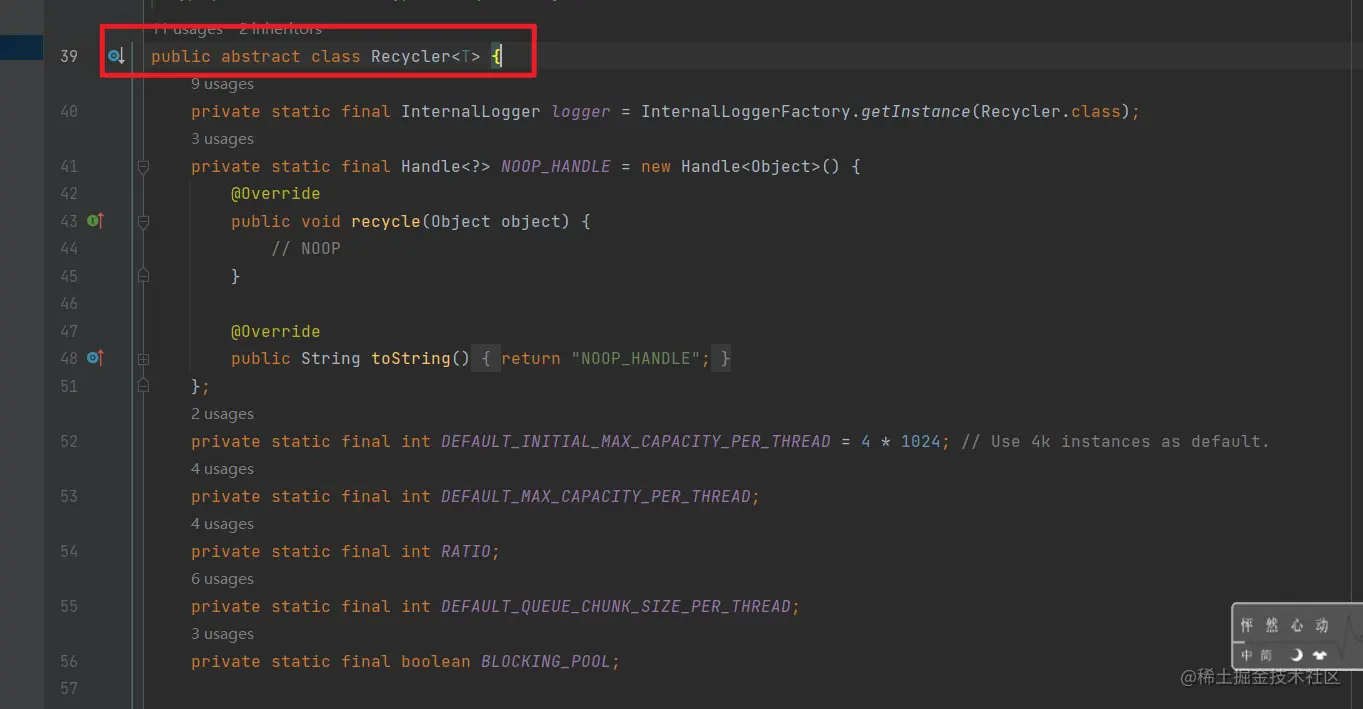Screen dimensions: 1363x709
Task: Open the '6 usages' hint above DEFAULT_QUEUE_CHUNK_SIZE_PER_THREAD
Action: [x=222, y=579]
